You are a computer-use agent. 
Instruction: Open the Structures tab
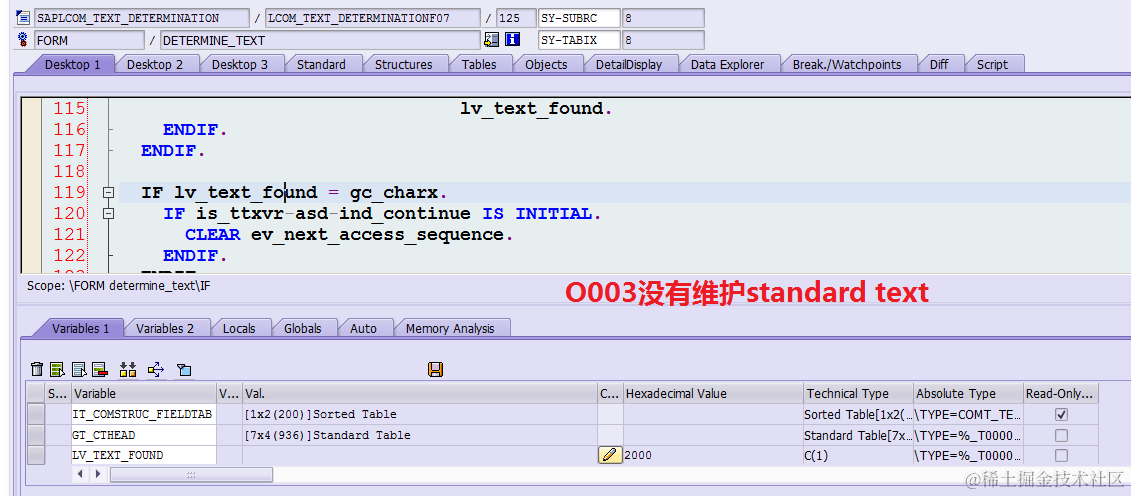tap(403, 64)
